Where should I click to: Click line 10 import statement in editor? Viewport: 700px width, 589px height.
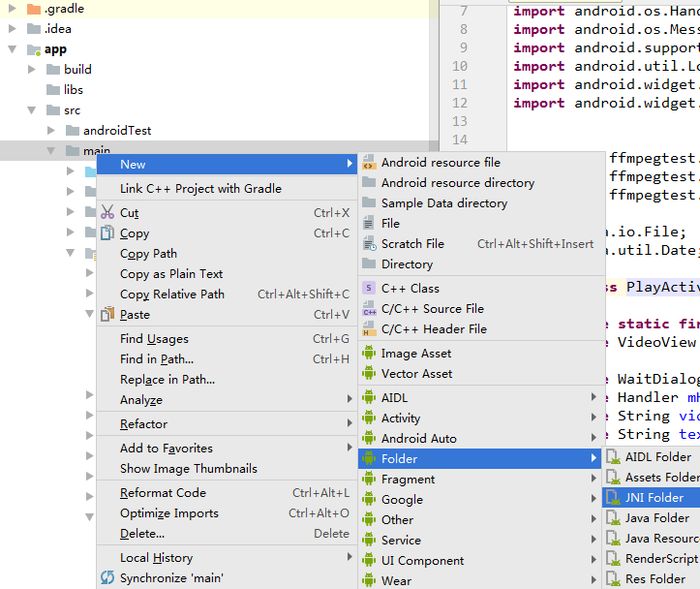point(605,66)
